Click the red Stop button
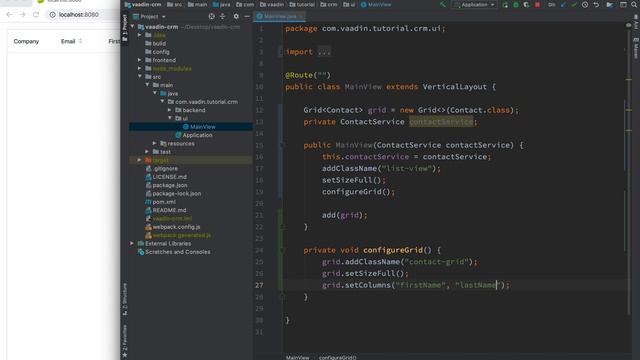The height and width of the screenshot is (360, 640). click(537, 4)
